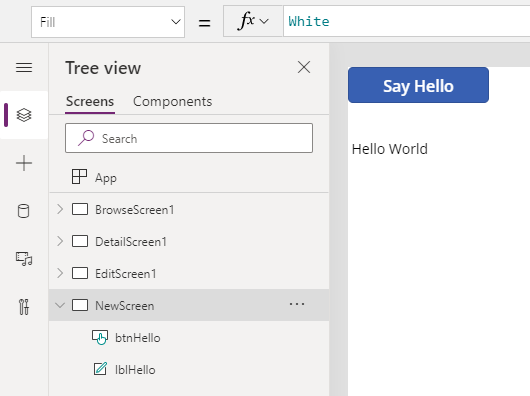Screen dimensions: 530x396
Task: Switch to the Screens tab
Action: click(90, 101)
